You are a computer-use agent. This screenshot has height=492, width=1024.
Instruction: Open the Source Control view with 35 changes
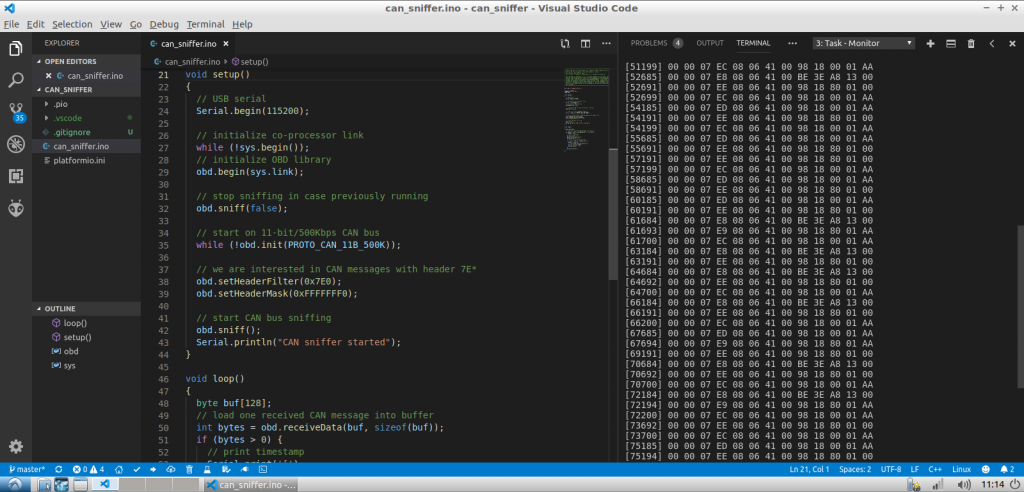click(16, 112)
